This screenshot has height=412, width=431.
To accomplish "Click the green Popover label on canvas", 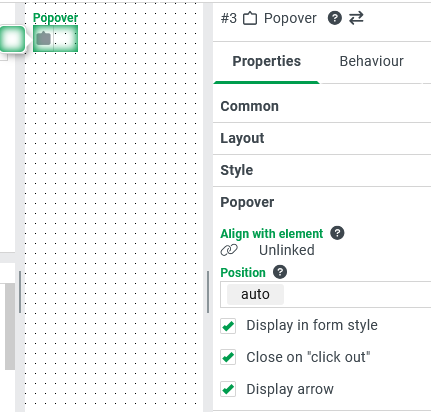I will click(55, 18).
